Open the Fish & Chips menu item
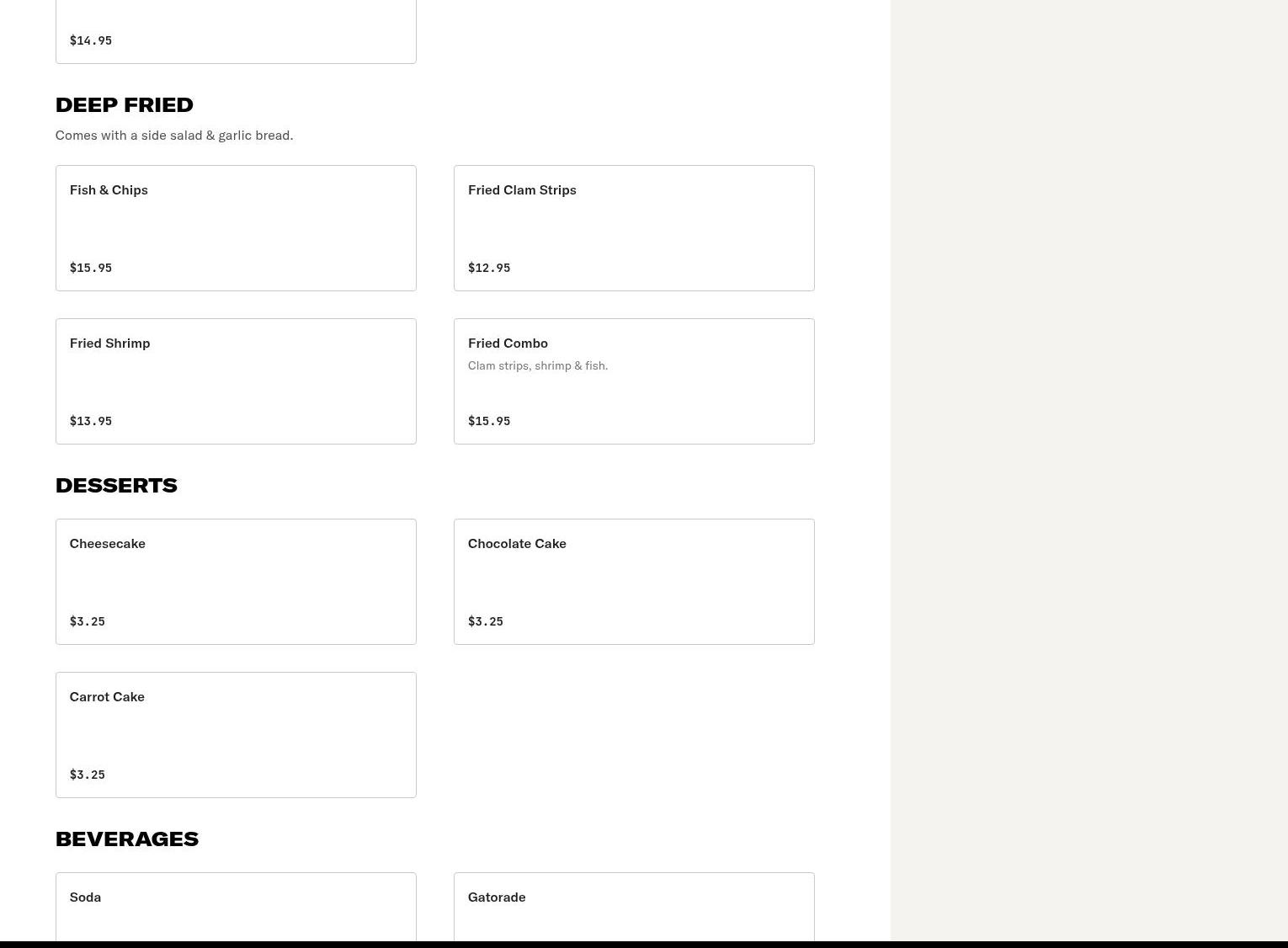This screenshot has width=1288, height=948. [x=236, y=228]
